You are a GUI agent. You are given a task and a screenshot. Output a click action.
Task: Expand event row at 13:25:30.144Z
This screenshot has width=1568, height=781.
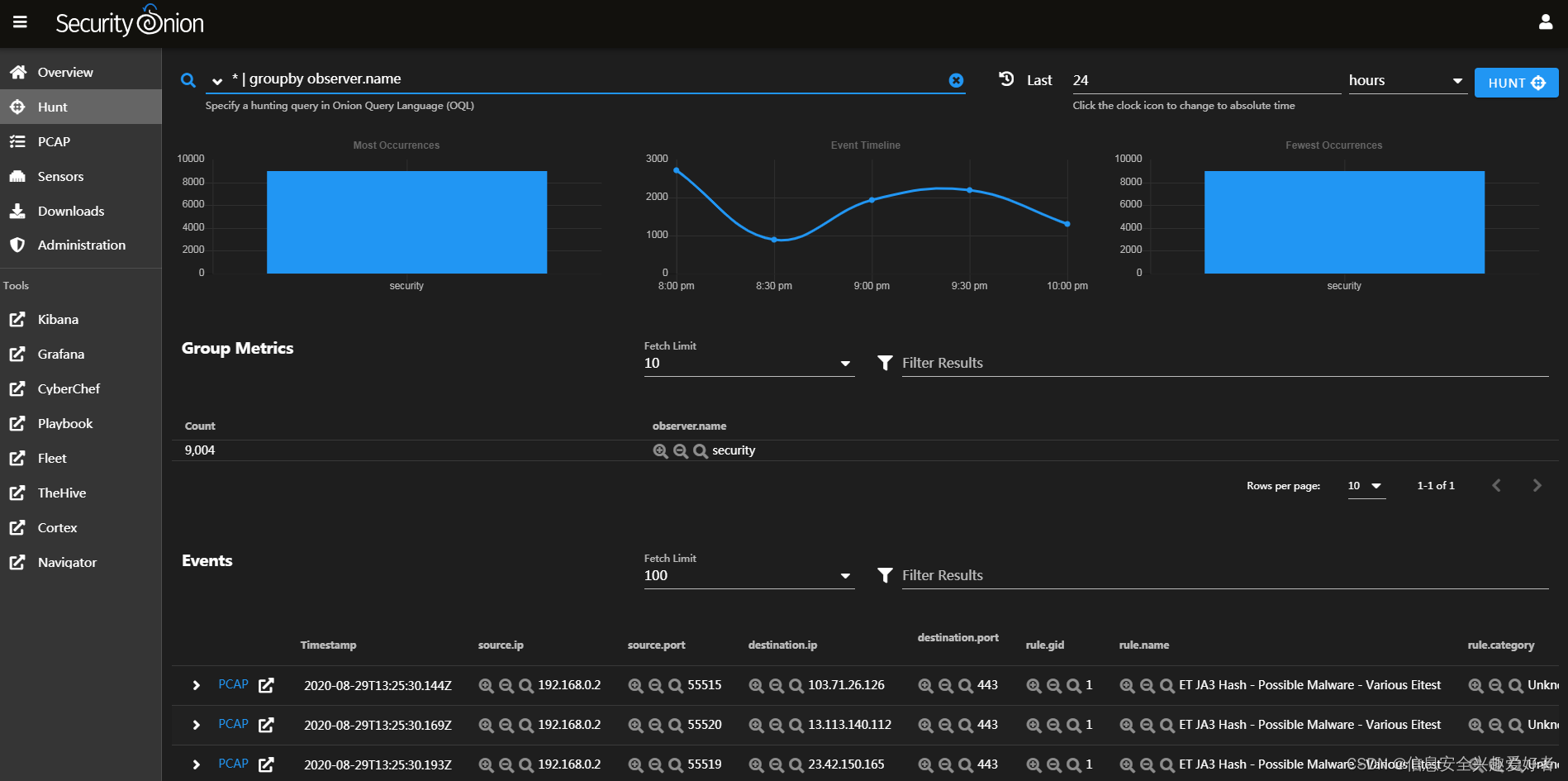coord(196,685)
